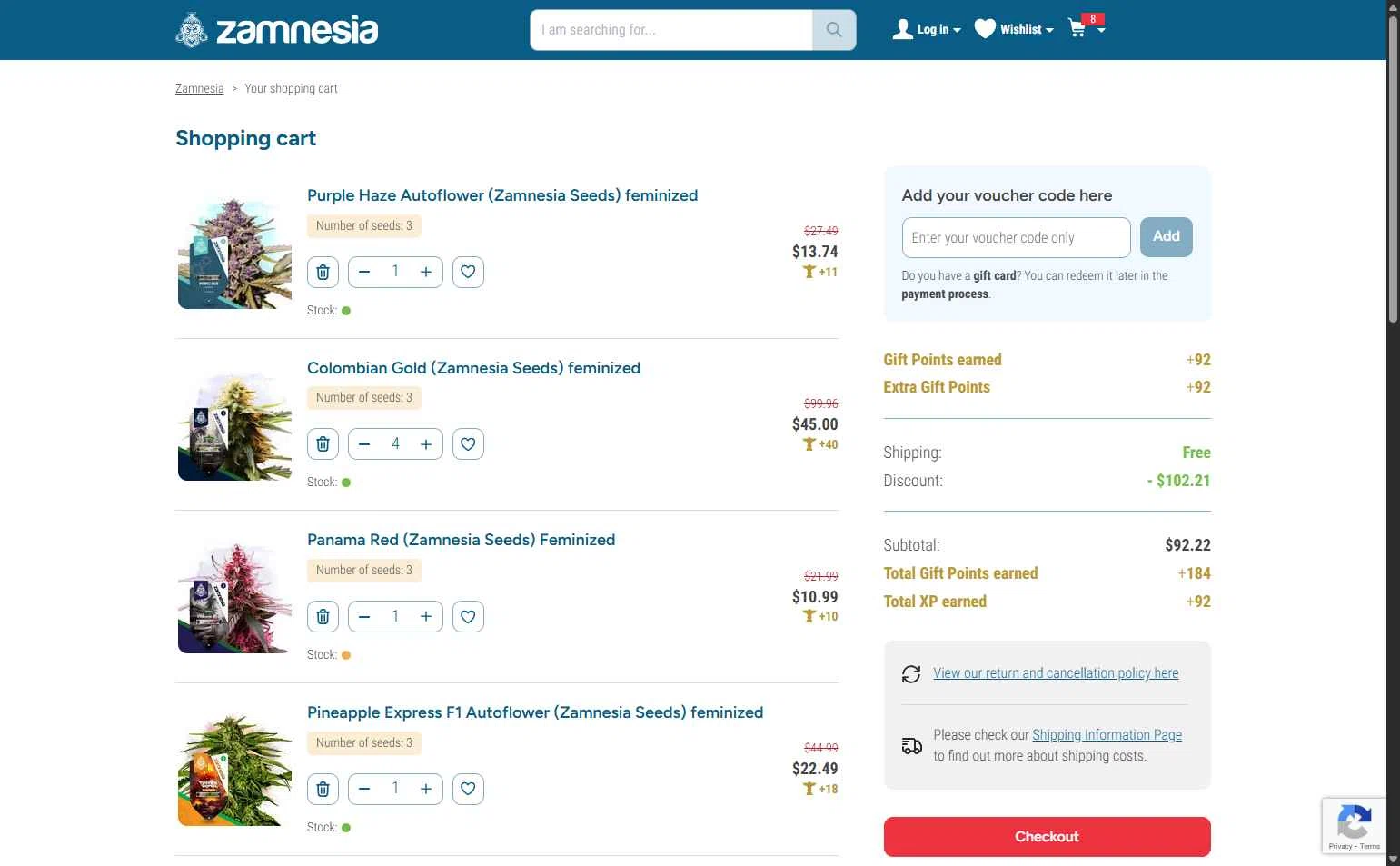Click the Shopping cart heading

coord(245,138)
